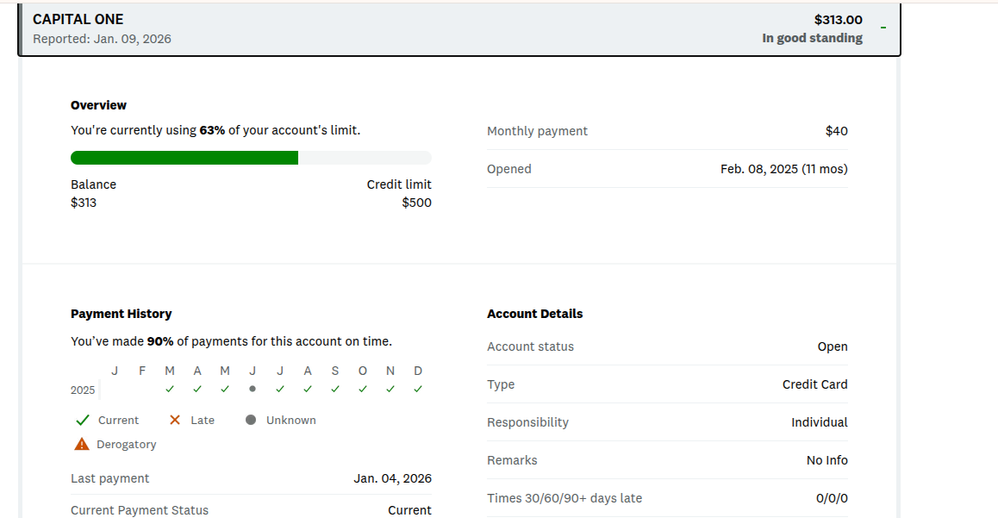Click the Monthly payment value $40

coord(836,131)
